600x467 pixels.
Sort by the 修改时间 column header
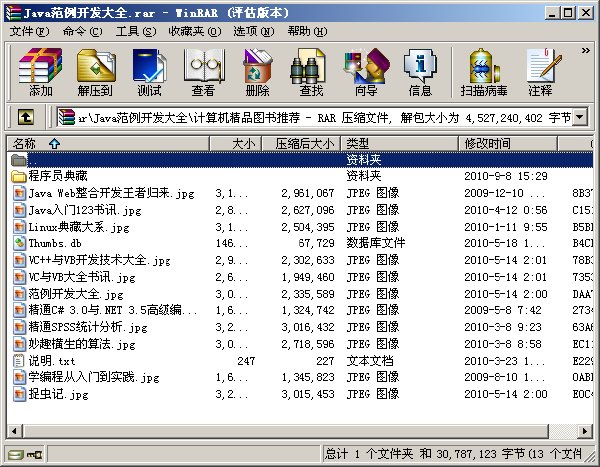508,144
